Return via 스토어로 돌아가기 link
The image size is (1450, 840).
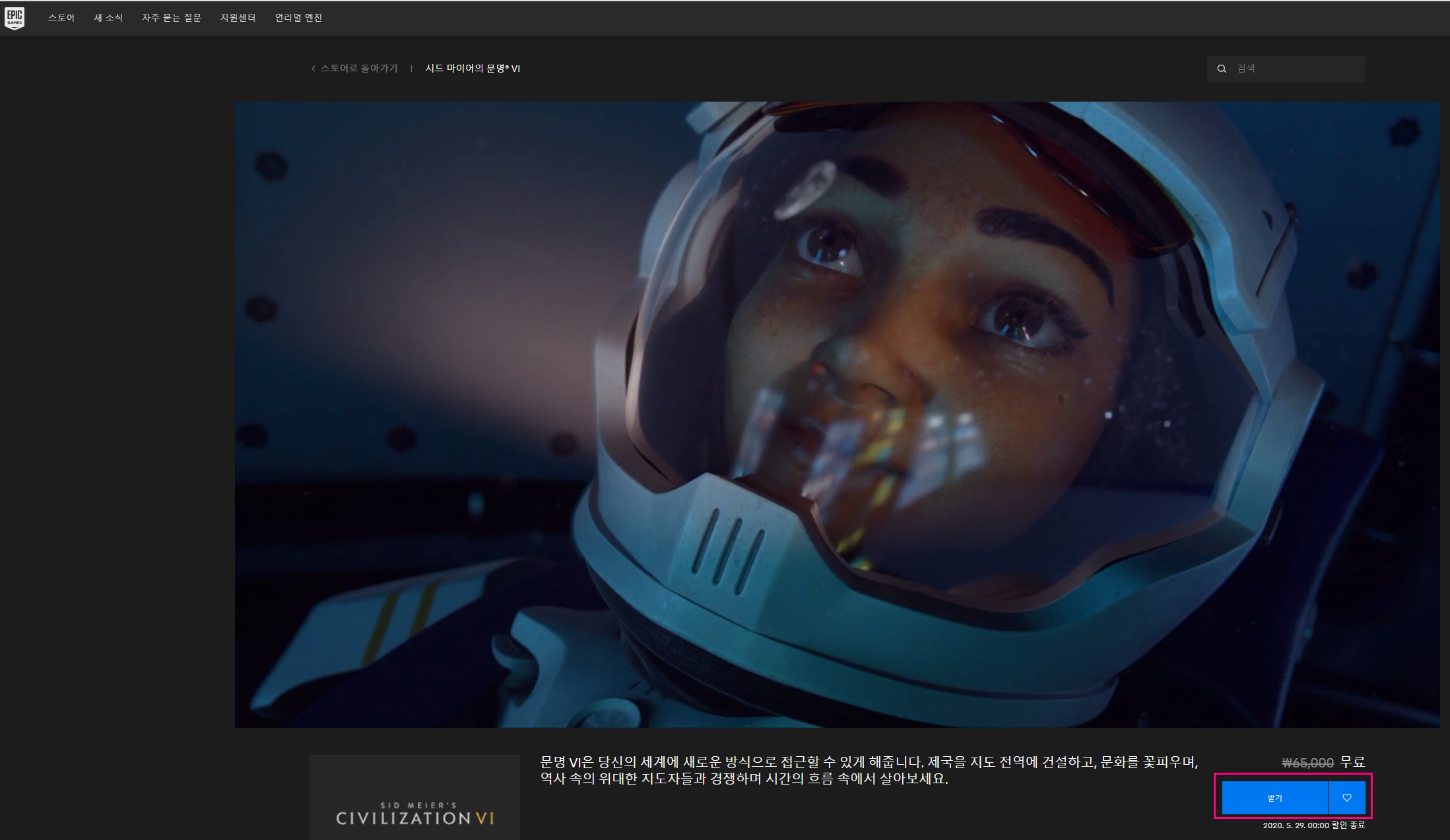click(x=359, y=69)
